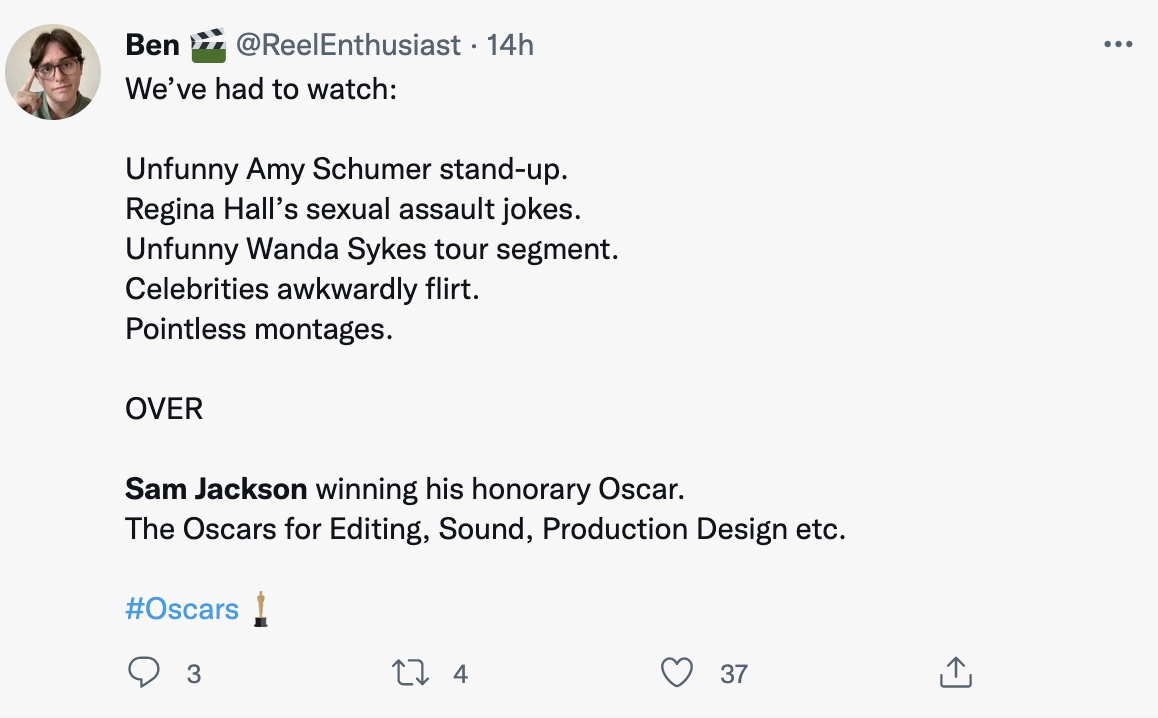
Task: Open the profile via display name Ben
Action: 152,45
